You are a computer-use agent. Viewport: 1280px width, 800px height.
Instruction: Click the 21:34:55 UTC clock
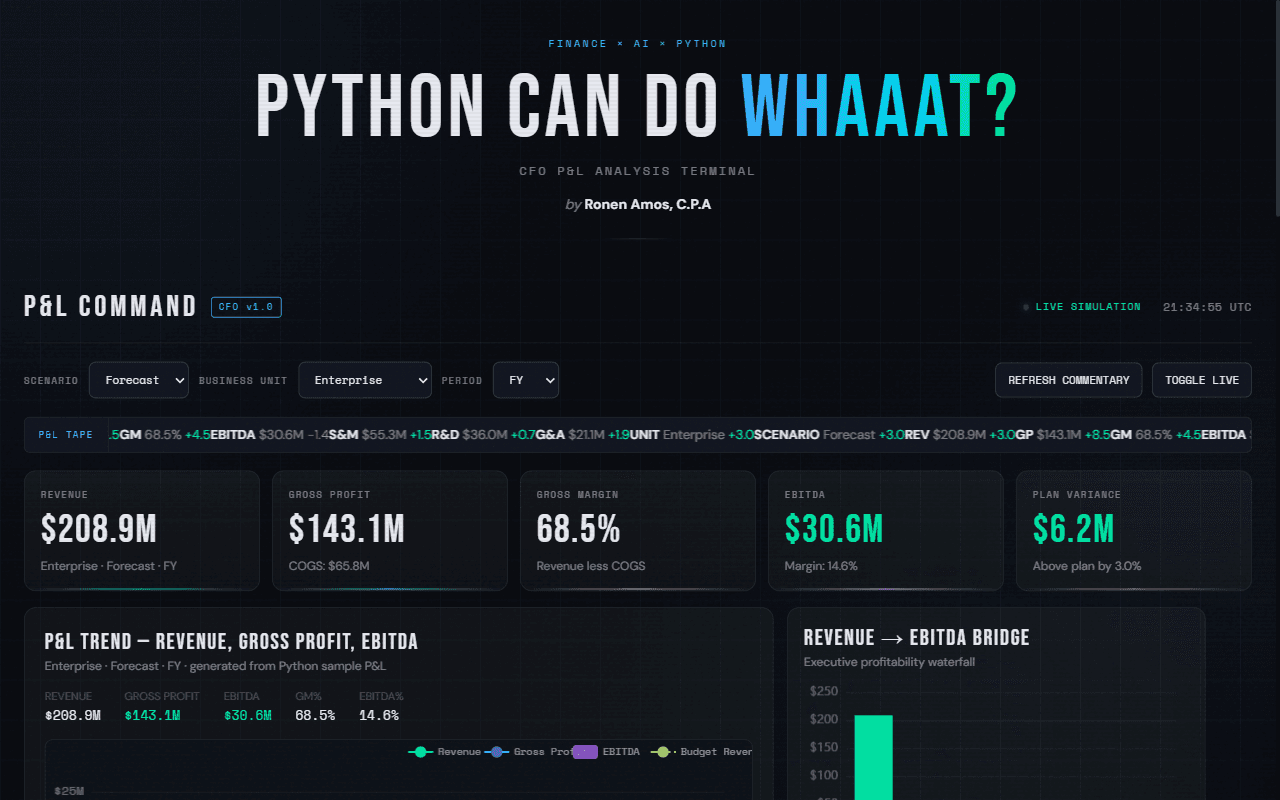(1207, 307)
